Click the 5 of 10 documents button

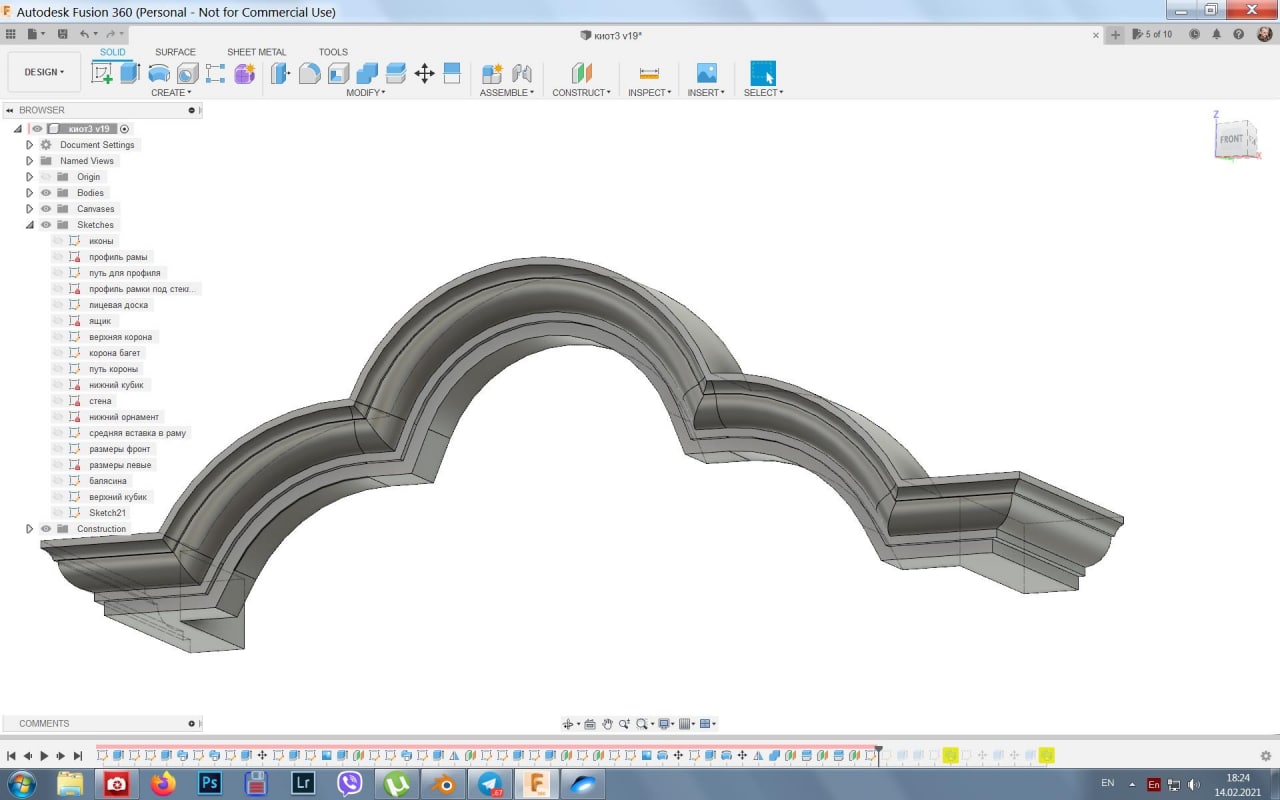click(x=1153, y=34)
